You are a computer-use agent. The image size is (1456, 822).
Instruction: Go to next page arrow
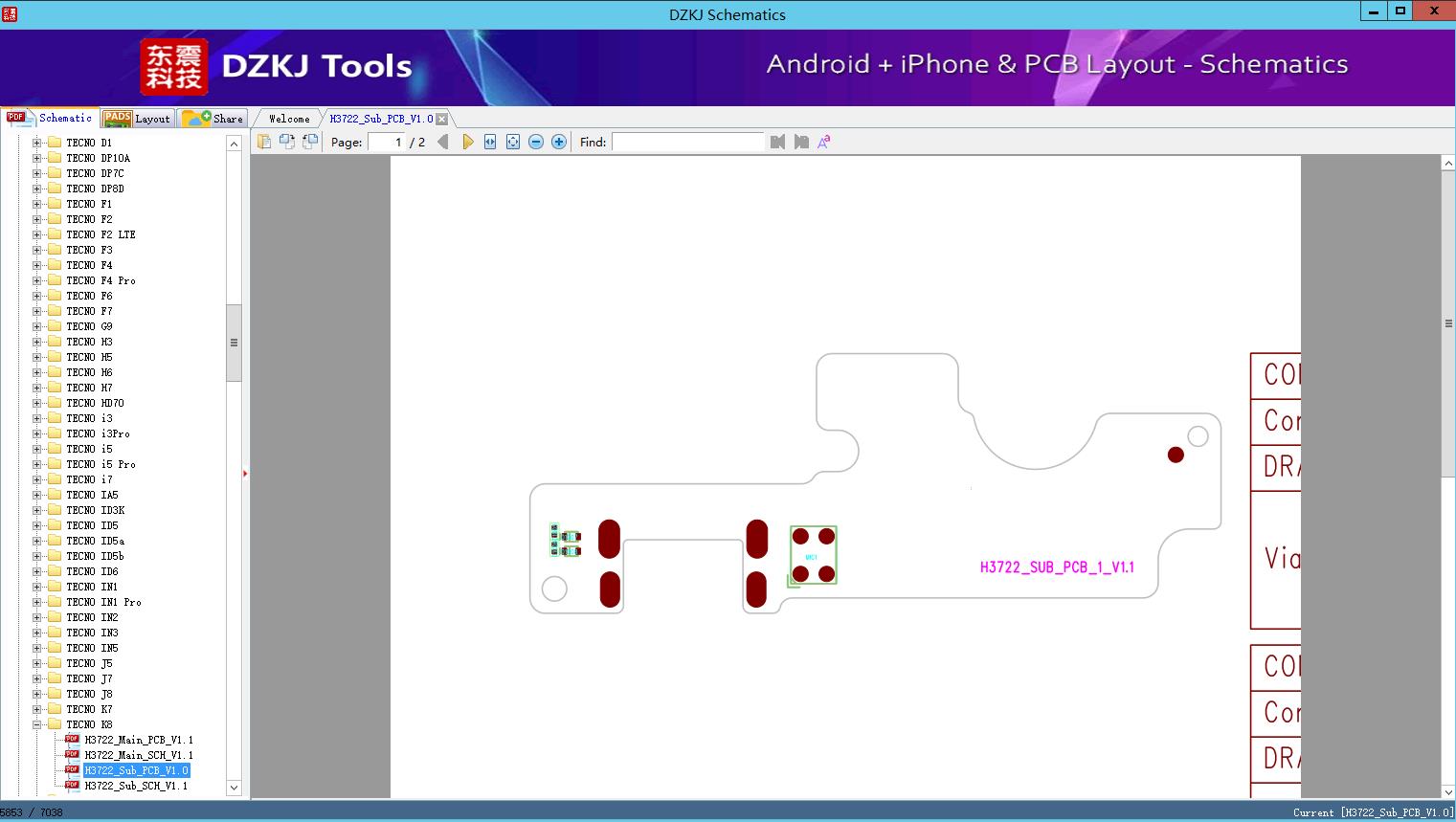[x=467, y=142]
